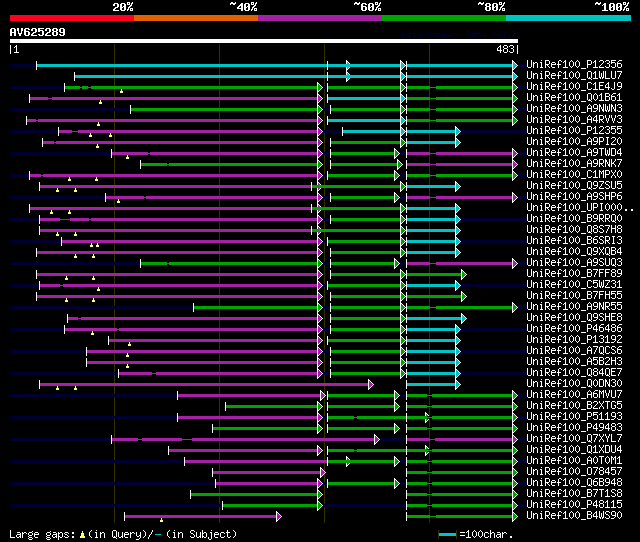This screenshot has width=640, height=542.
Task: Open the UniRef100_A6MVU7 entry
Action: click(574, 395)
